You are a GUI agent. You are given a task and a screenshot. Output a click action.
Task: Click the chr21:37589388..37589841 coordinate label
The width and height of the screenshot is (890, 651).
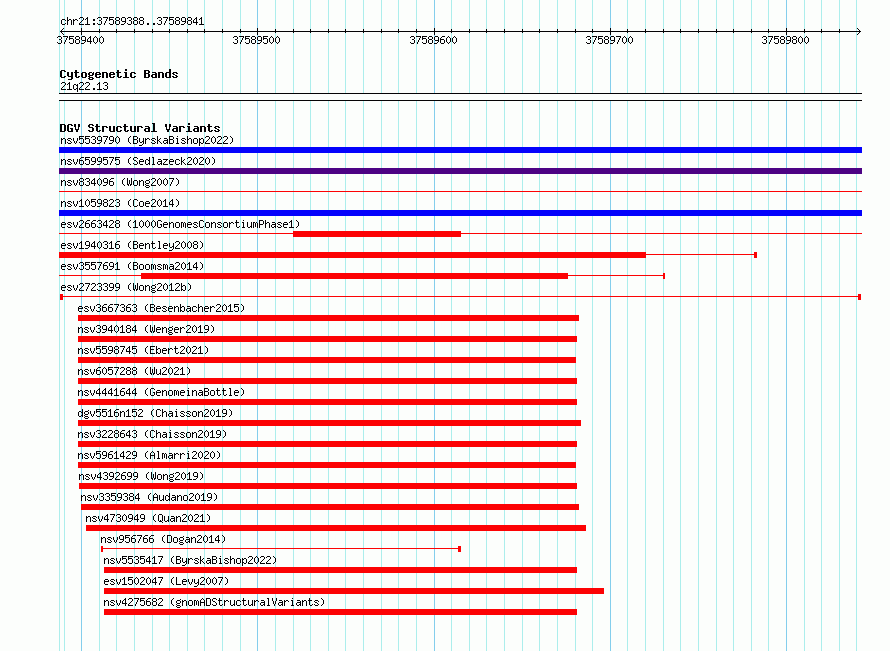132,22
